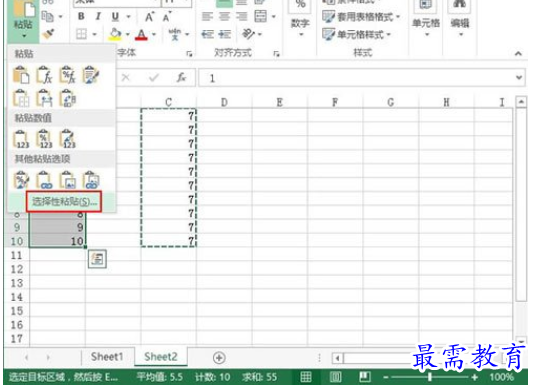
Task: Choose Values and Source Formatting paste icon
Action: click(67, 139)
